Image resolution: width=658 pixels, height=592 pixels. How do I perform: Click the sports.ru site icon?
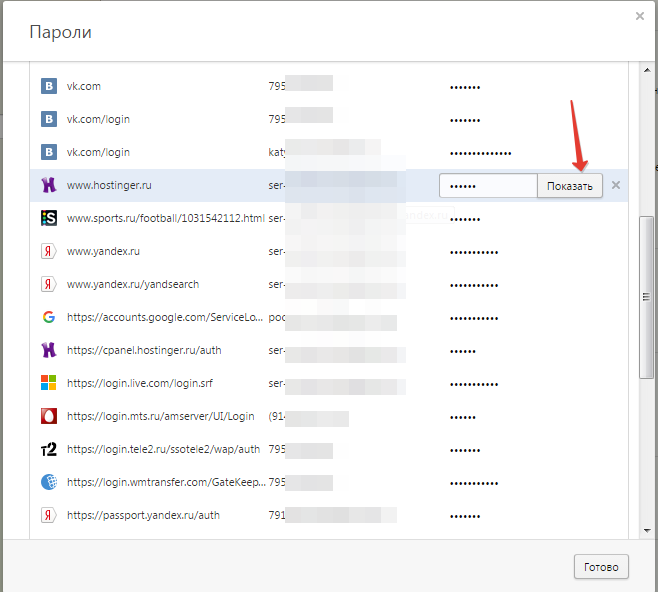pyautogui.click(x=49, y=218)
